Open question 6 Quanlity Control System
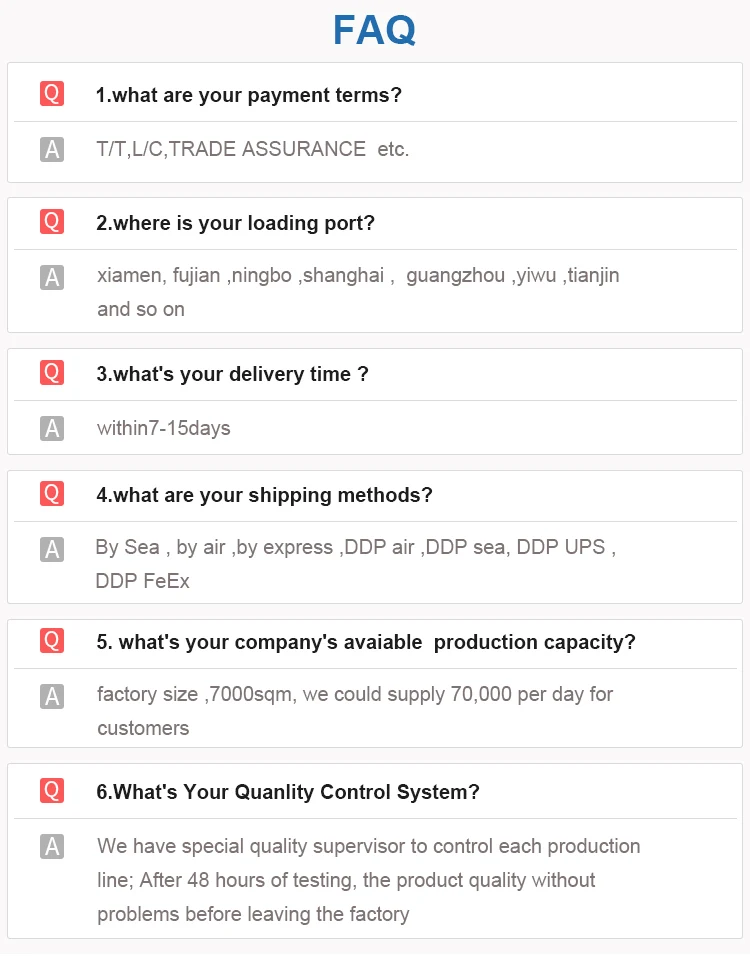 [288, 792]
